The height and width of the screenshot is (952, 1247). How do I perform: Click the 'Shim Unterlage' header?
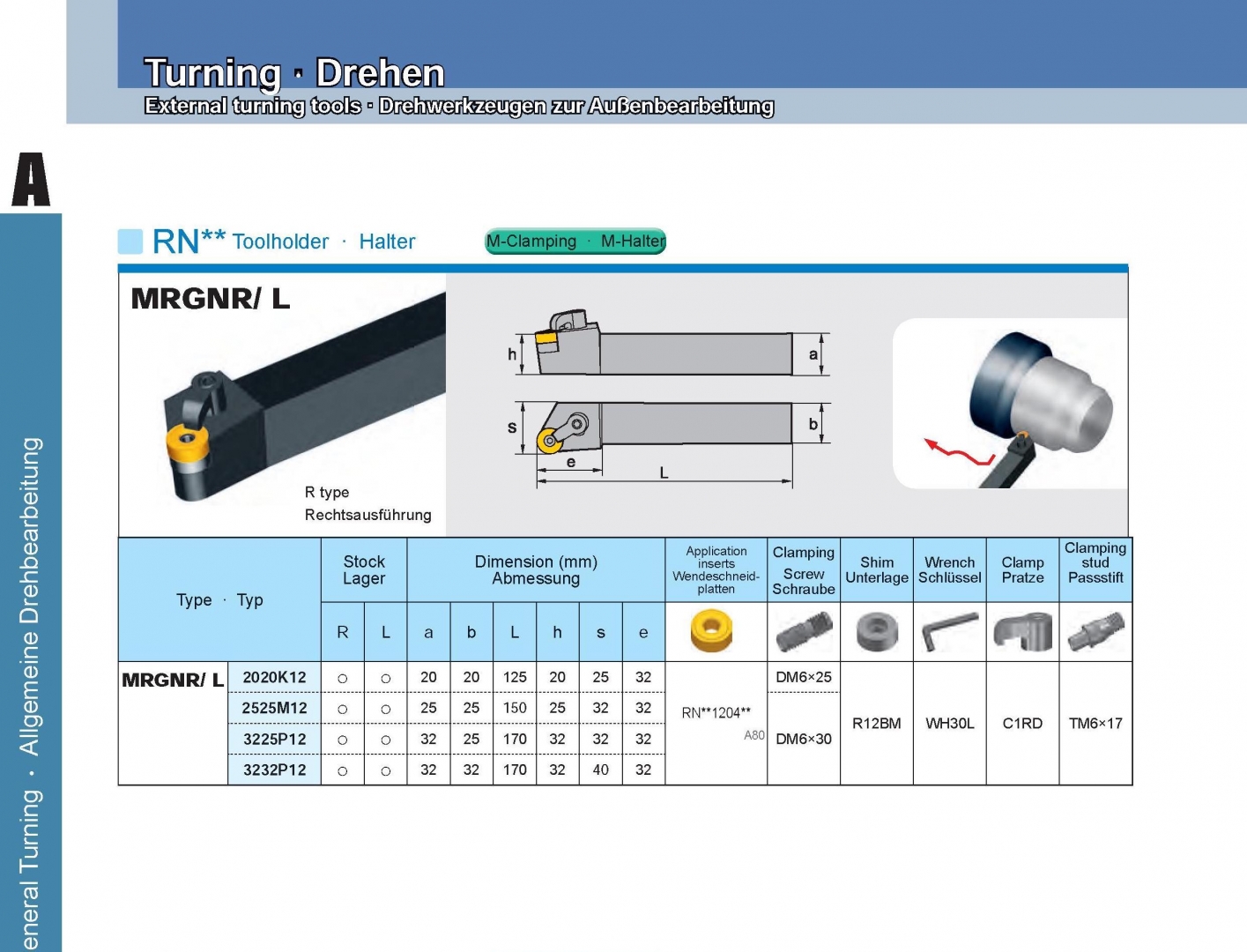(x=877, y=570)
